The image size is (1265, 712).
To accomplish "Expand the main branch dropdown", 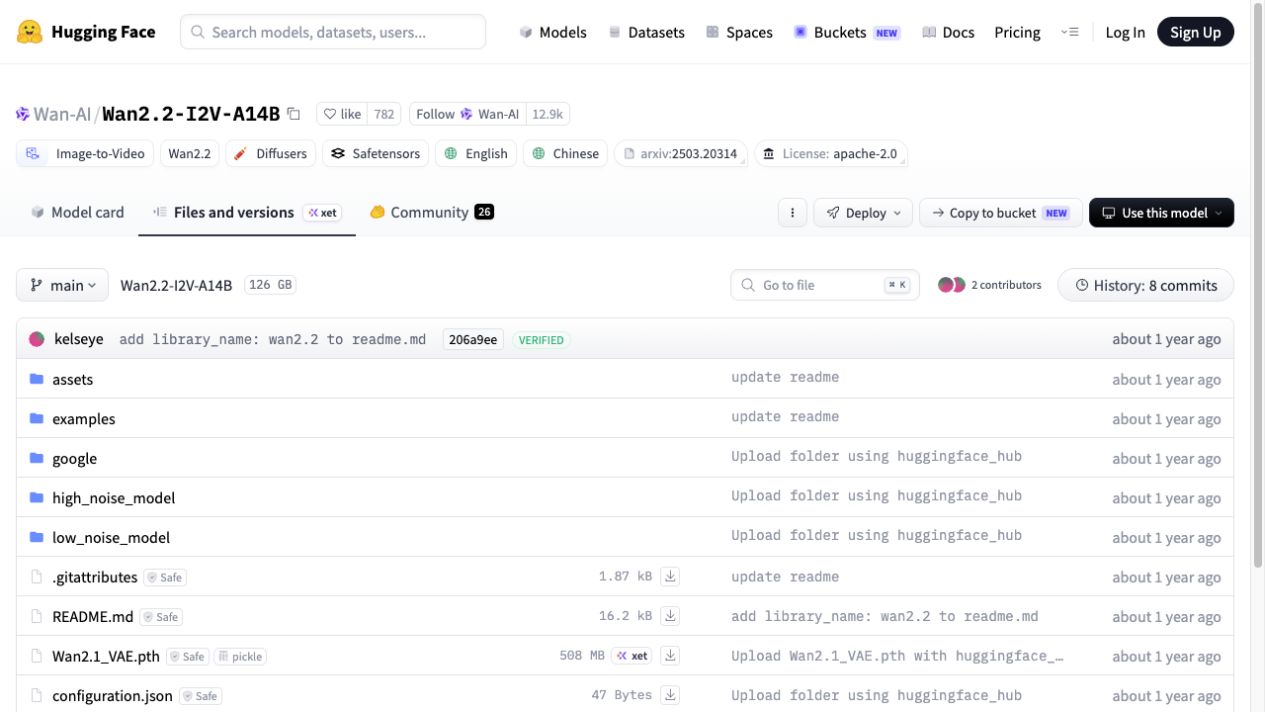I will pos(62,285).
